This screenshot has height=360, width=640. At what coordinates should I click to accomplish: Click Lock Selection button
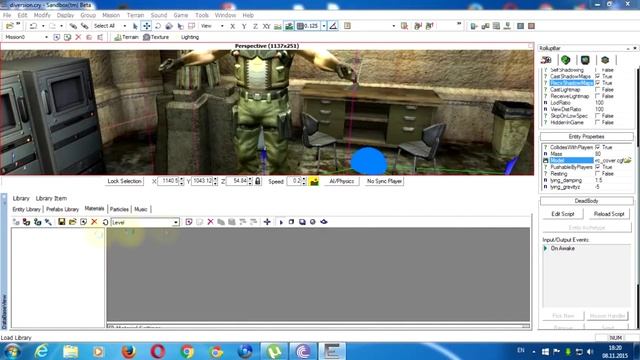click(124, 181)
